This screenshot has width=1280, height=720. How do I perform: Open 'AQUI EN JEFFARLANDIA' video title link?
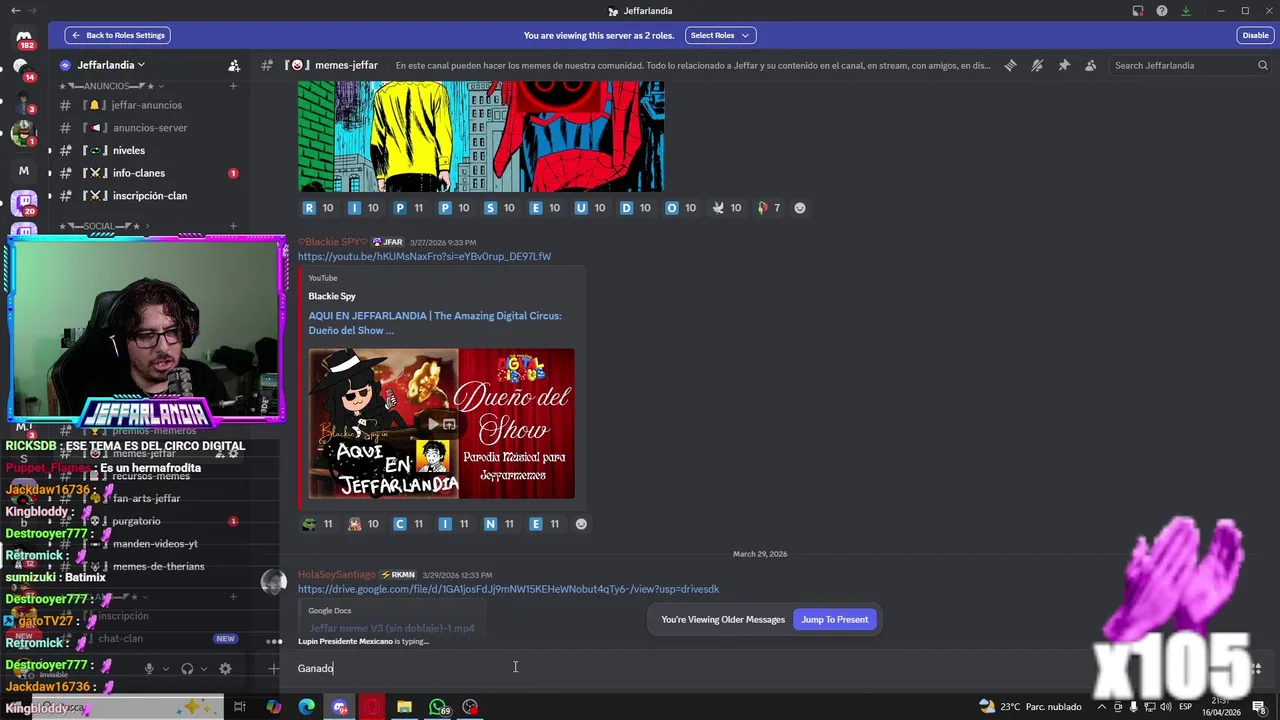pos(435,323)
